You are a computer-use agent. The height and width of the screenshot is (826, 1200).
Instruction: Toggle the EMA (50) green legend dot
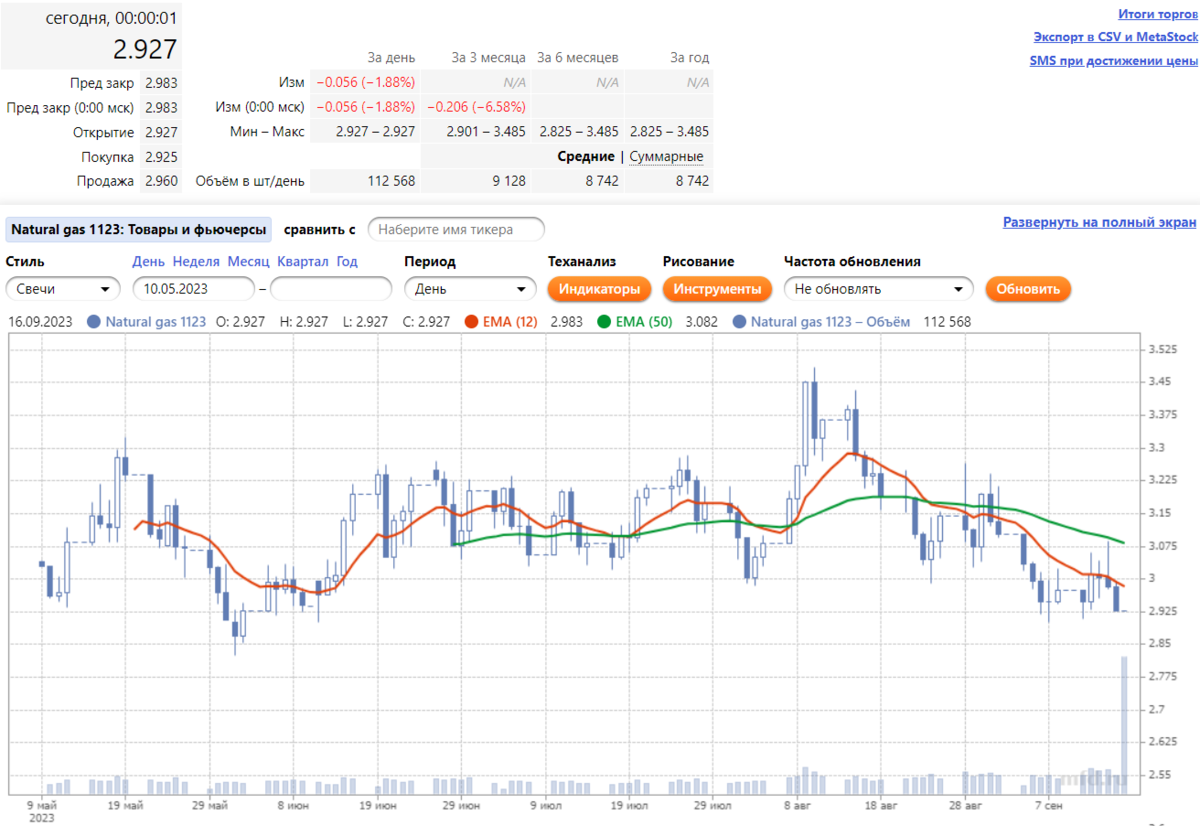pos(604,322)
